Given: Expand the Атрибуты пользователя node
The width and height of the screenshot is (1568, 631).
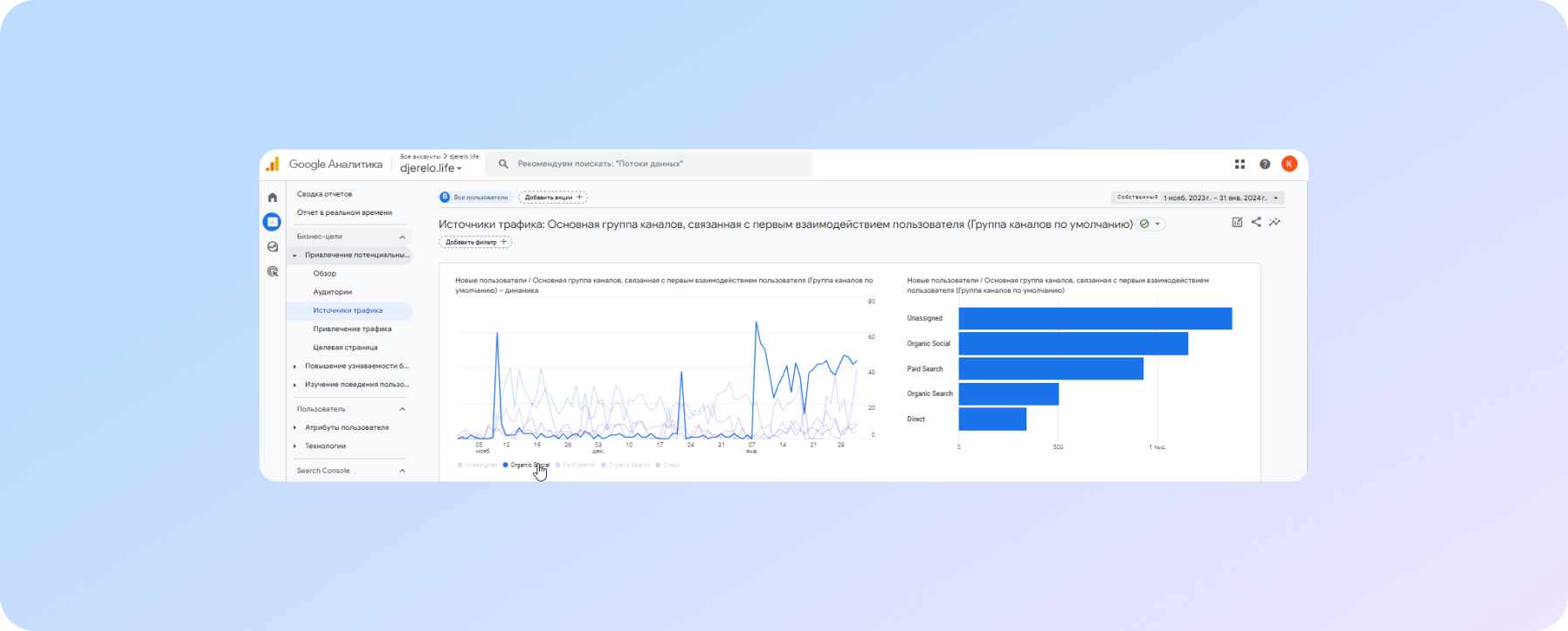Looking at the screenshot, I should pyautogui.click(x=295, y=428).
